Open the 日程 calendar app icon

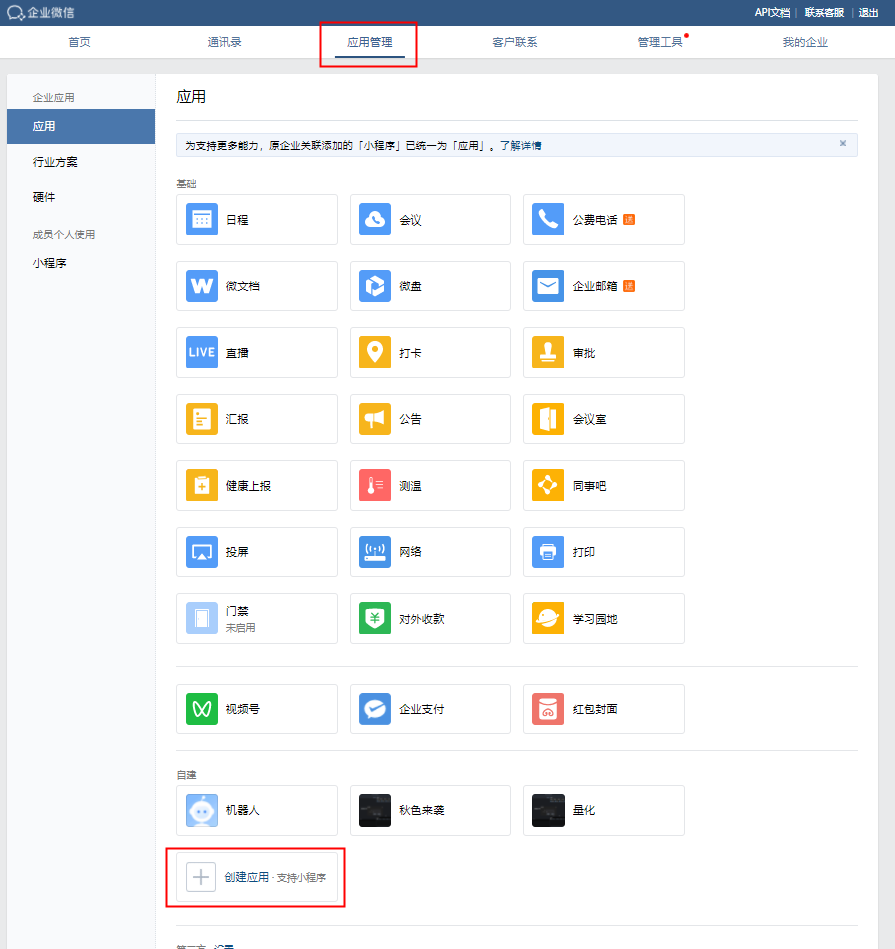[202, 219]
